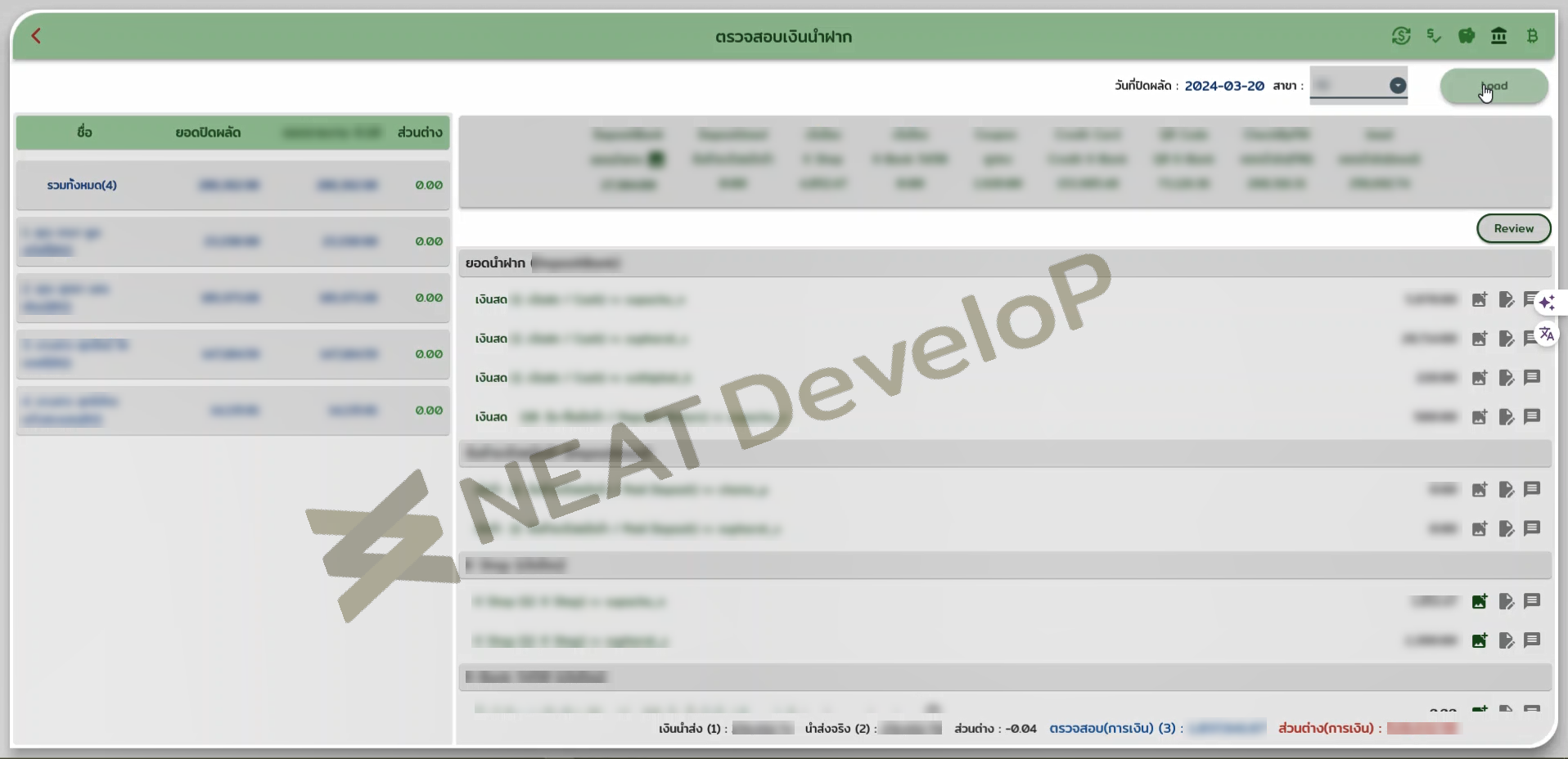Click the ตรวจสอบ(การเงิน) (3) label
The image size is (1568, 759).
click(x=1116, y=728)
